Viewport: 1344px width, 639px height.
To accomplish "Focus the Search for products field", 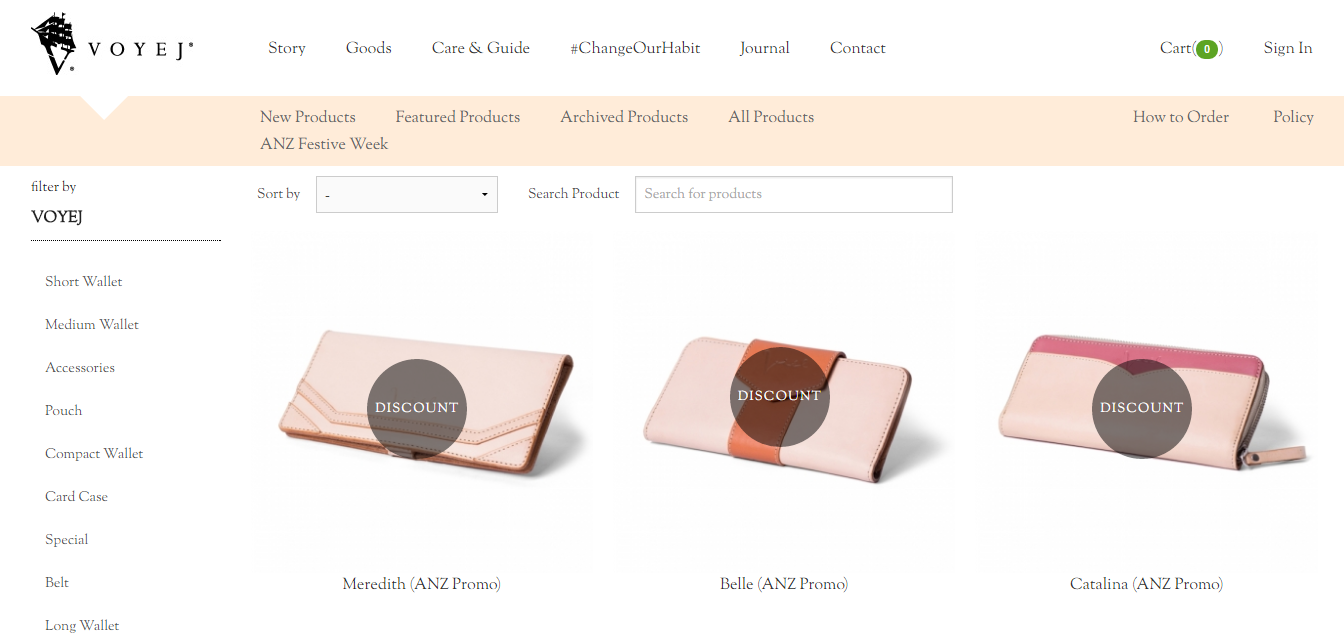I will click(794, 194).
